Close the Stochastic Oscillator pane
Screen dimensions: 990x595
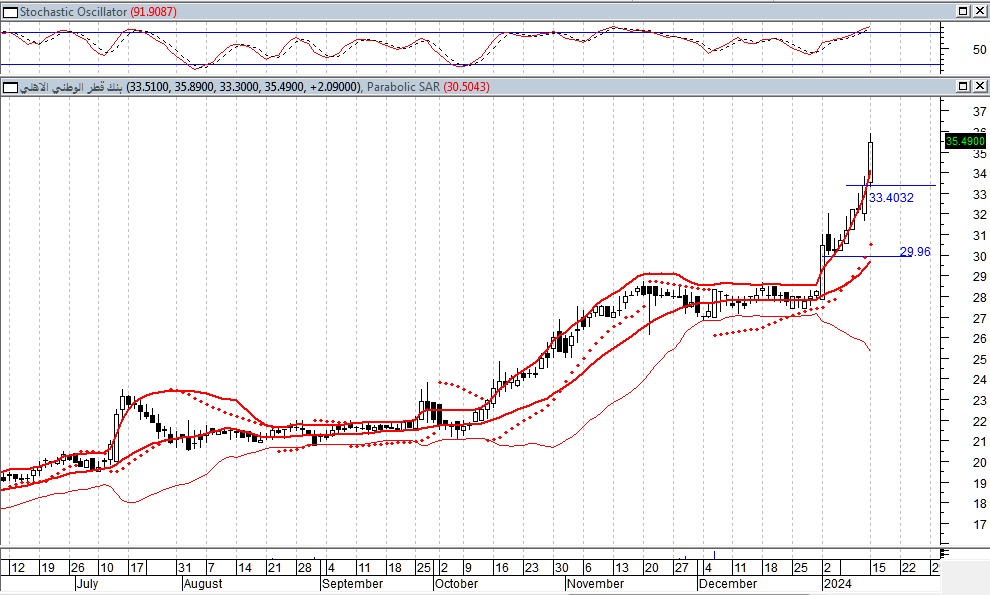[980, 11]
